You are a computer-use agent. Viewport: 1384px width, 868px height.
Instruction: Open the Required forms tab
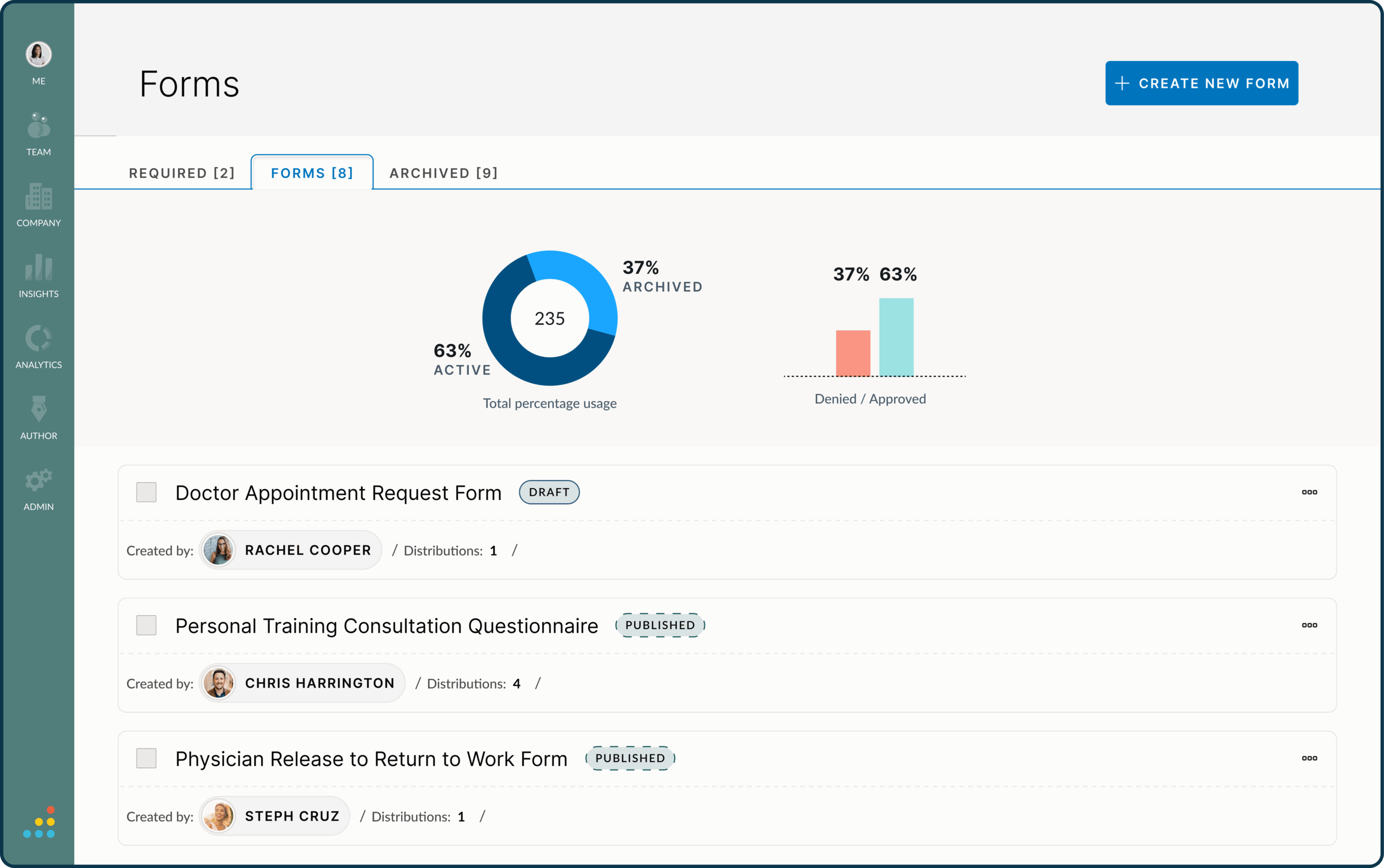[182, 173]
